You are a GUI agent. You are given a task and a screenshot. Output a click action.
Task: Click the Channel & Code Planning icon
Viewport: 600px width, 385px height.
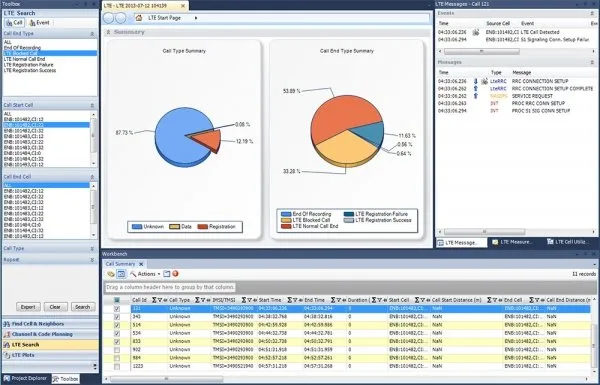point(7,334)
